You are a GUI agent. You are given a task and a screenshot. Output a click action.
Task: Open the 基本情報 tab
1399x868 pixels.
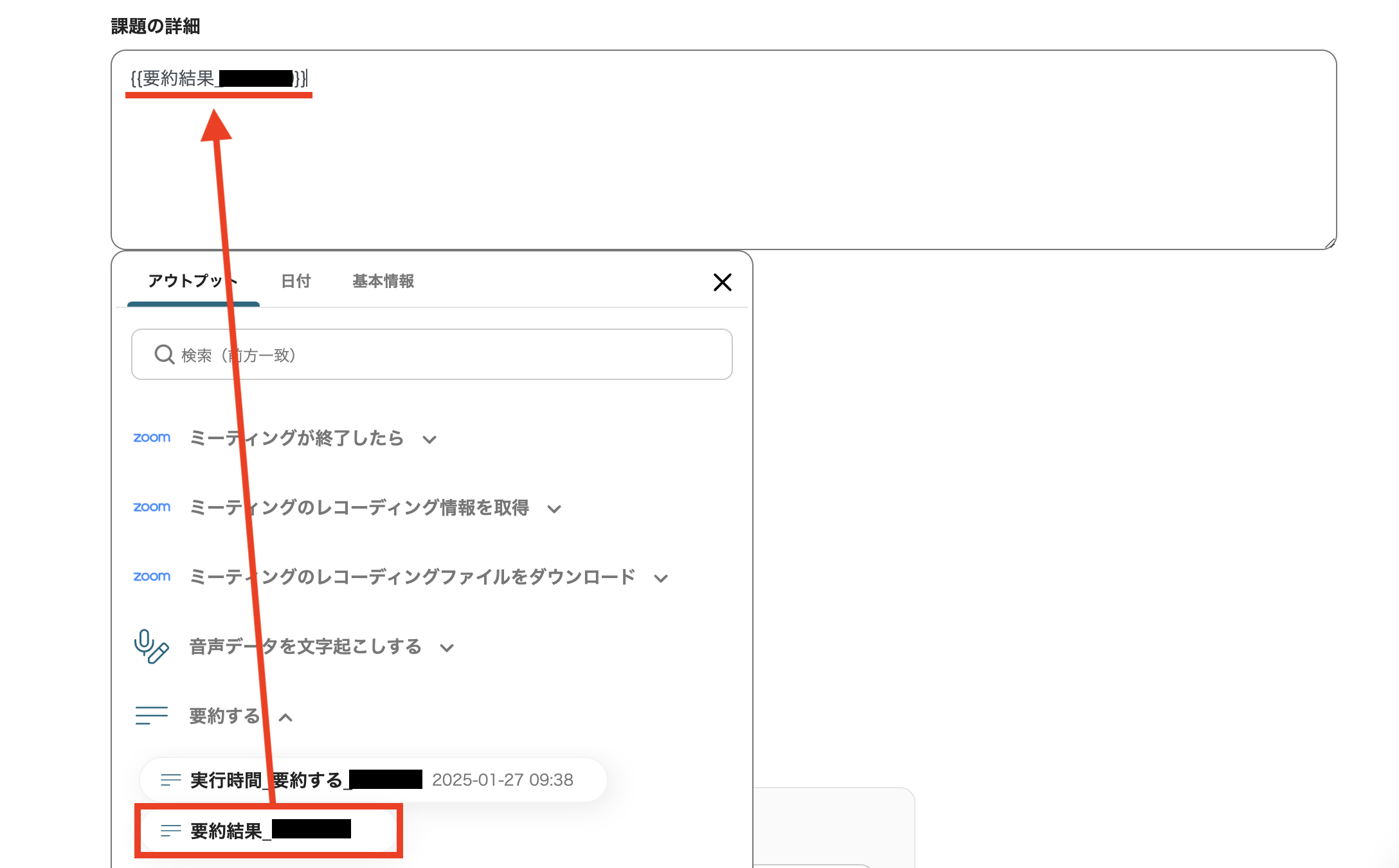pyautogui.click(x=383, y=281)
